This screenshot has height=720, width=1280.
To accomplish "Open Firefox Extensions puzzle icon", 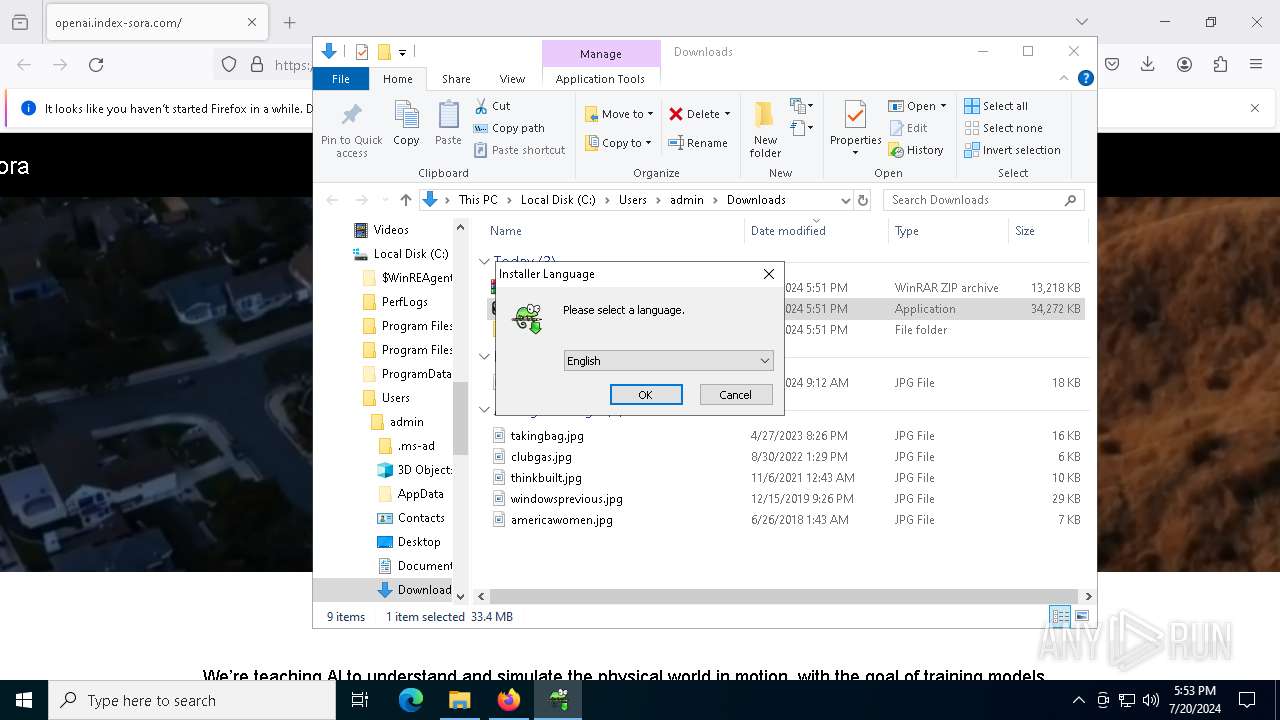I will [1220, 64].
